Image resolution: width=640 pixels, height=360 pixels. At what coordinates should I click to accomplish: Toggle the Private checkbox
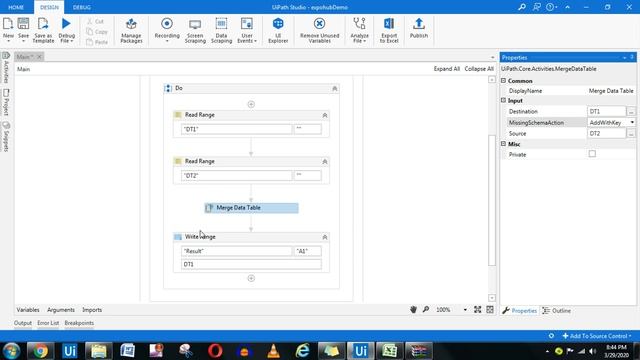pos(592,154)
